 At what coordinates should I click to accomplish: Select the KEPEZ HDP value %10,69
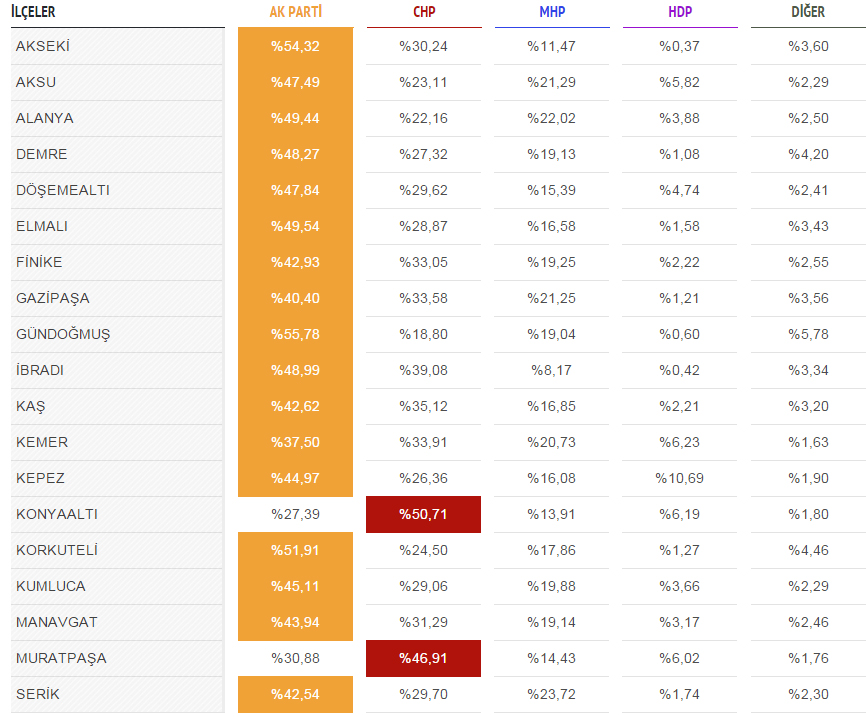click(x=680, y=478)
